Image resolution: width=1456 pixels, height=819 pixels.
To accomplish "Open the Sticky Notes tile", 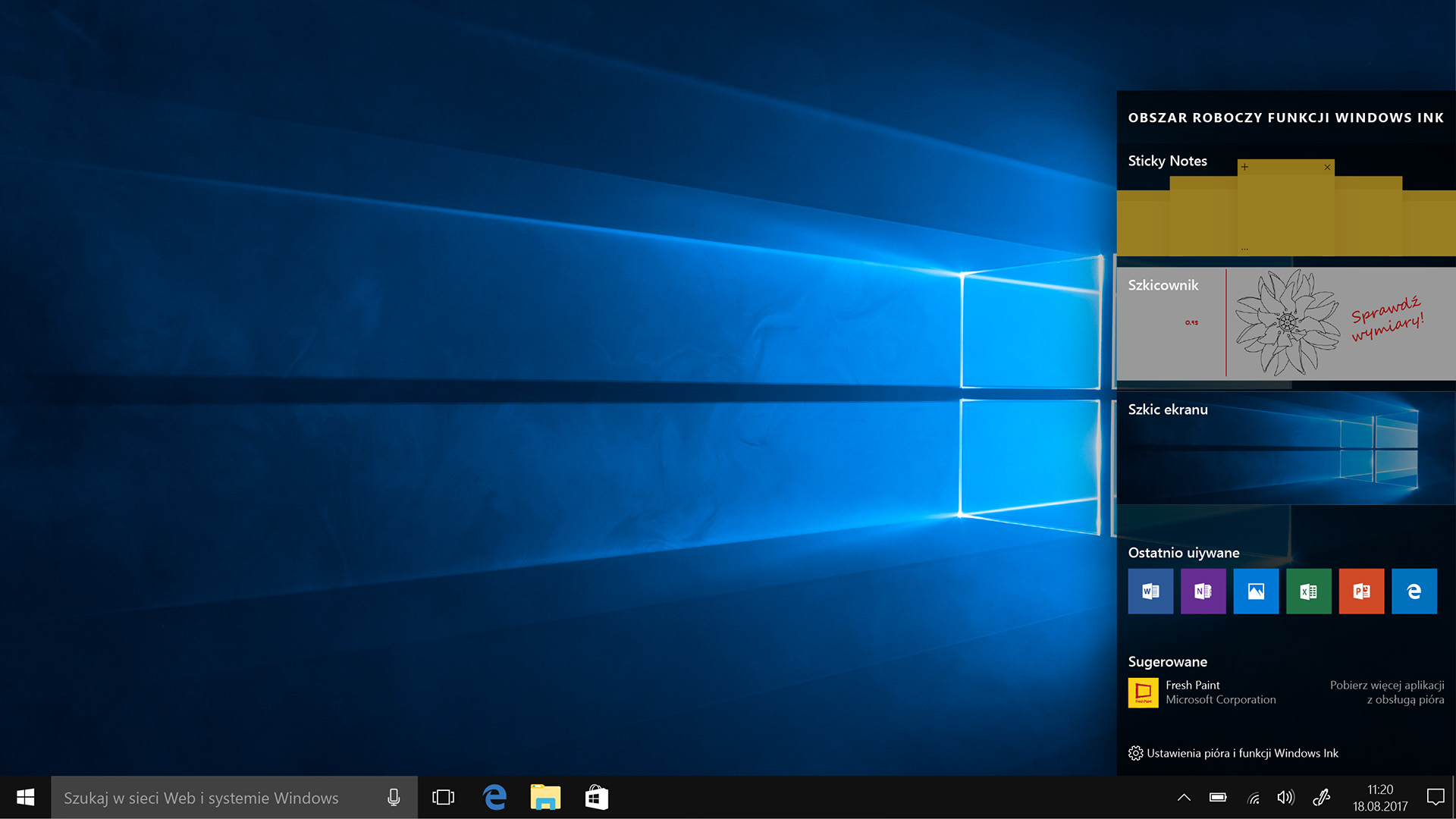I will (1286, 199).
